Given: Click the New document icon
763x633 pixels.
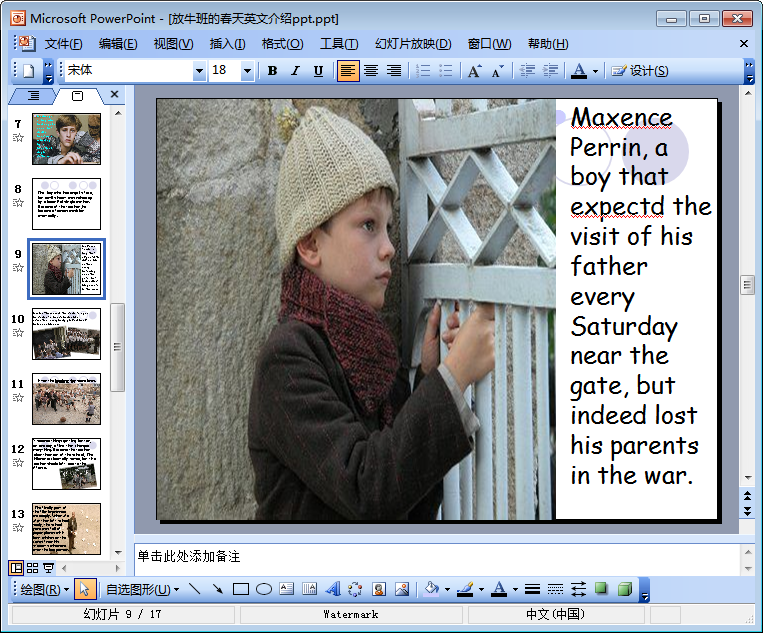Looking at the screenshot, I should (x=29, y=71).
